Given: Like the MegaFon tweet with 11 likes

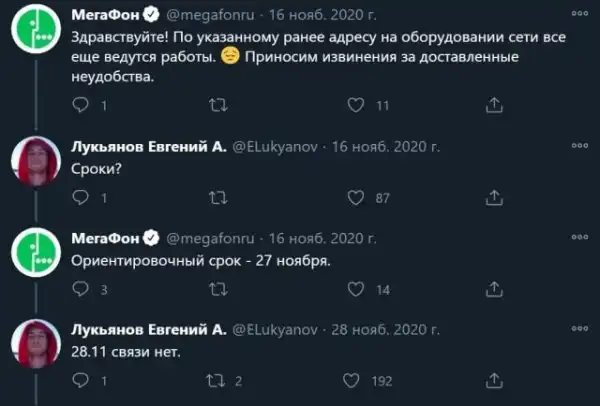Looking at the screenshot, I should (353, 103).
